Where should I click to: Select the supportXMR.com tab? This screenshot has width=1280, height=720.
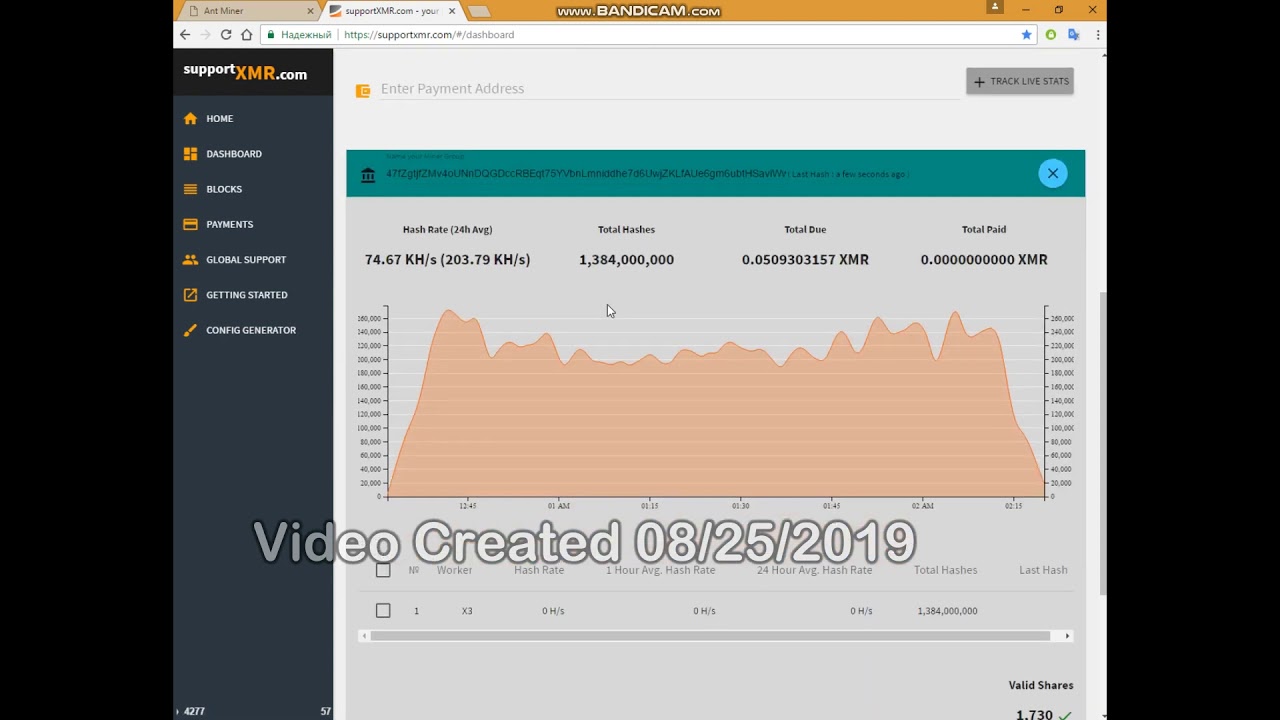pyautogui.click(x=391, y=11)
